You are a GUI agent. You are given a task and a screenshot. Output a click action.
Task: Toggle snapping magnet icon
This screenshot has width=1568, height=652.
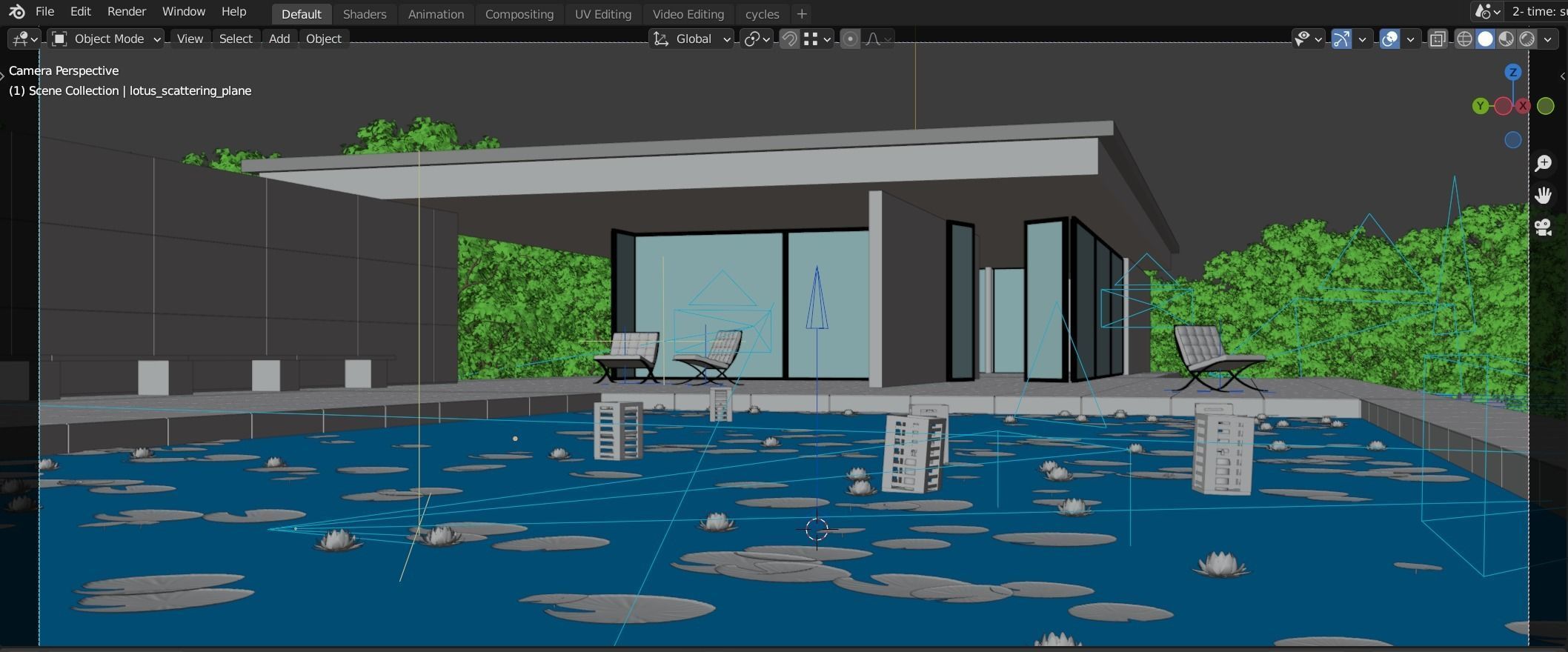[x=790, y=39]
